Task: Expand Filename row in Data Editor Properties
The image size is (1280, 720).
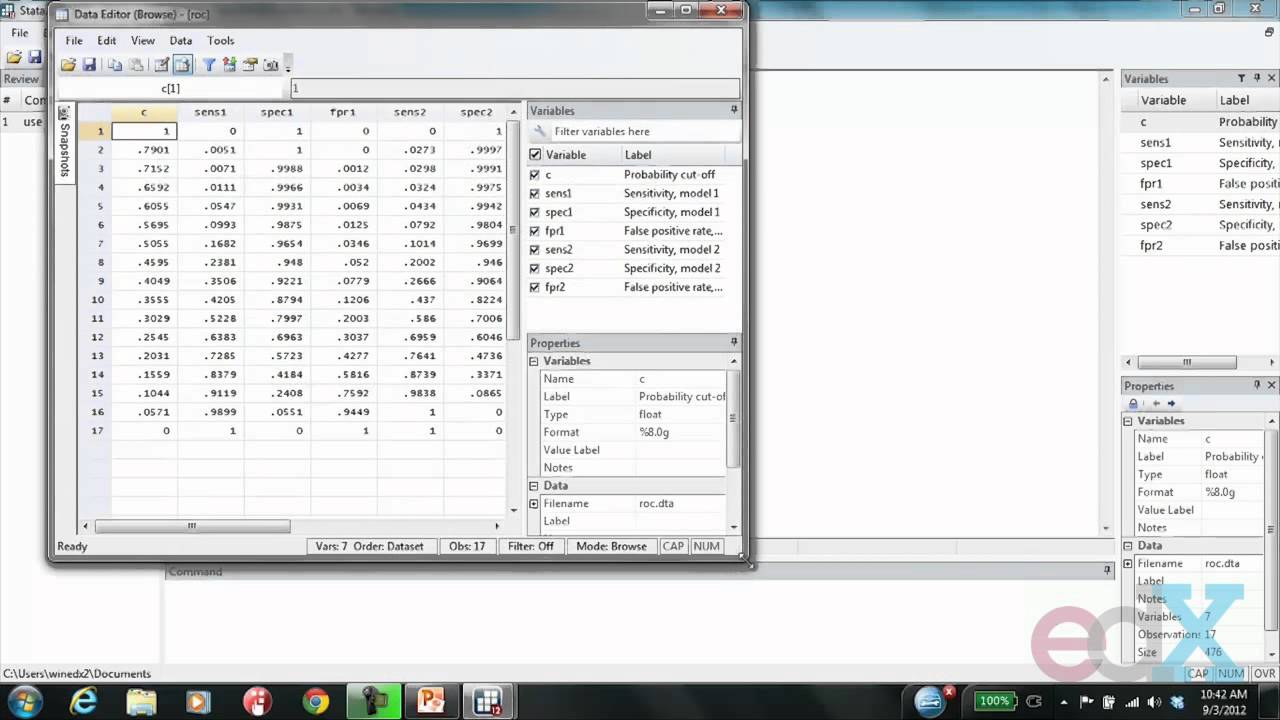Action: tap(534, 504)
